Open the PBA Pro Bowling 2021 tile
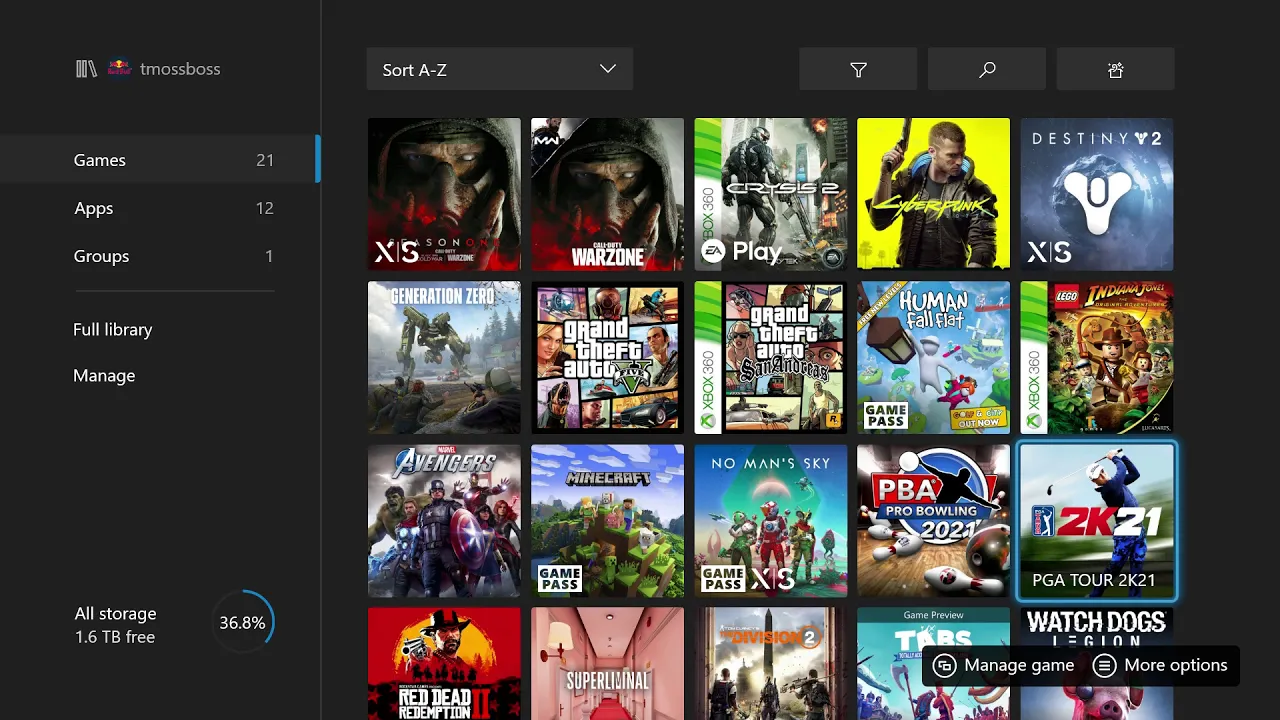The width and height of the screenshot is (1280, 720). [x=934, y=521]
